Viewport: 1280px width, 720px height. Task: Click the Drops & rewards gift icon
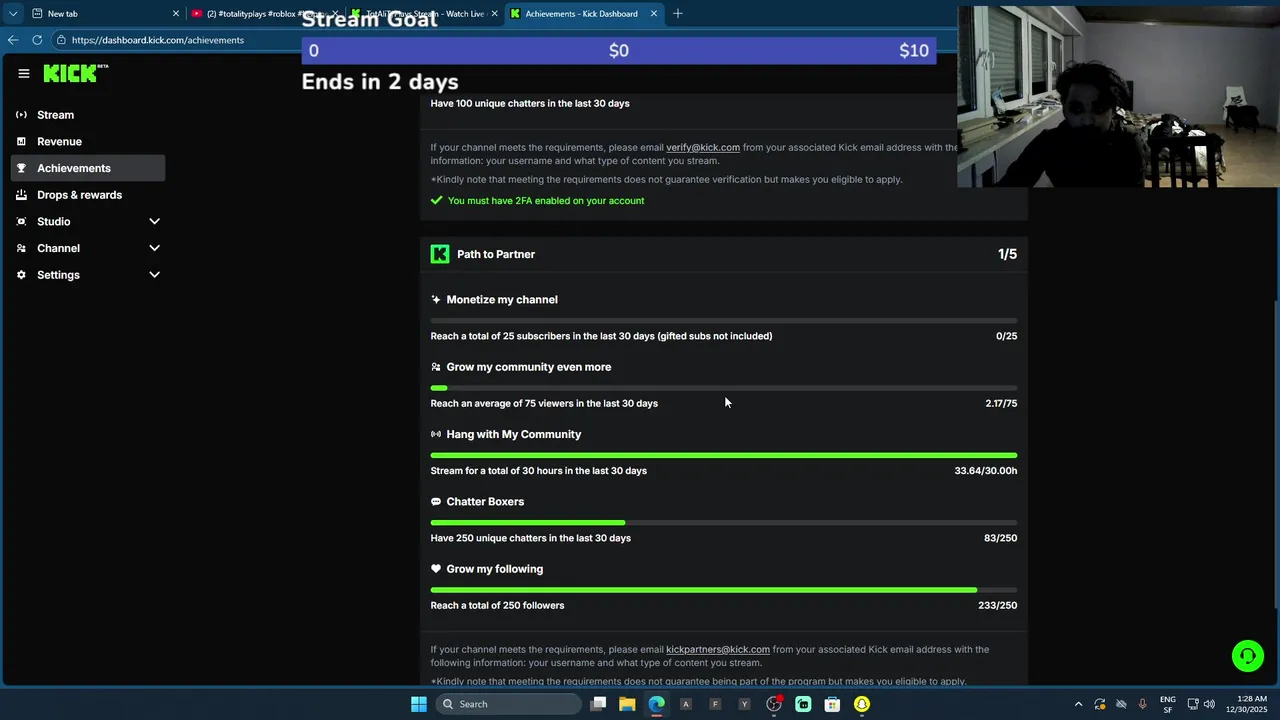tap(21, 195)
